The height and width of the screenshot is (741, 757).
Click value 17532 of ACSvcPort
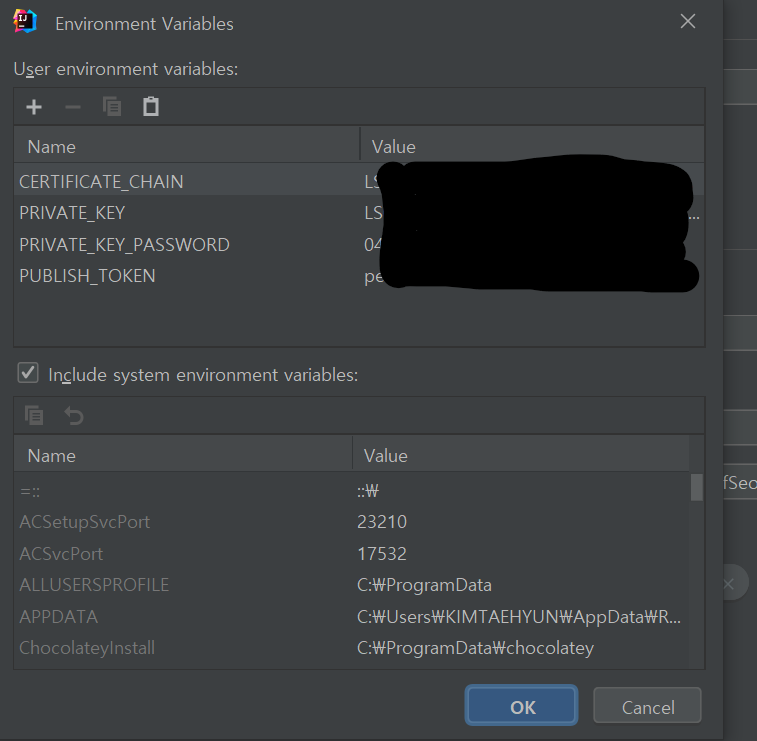(x=382, y=554)
